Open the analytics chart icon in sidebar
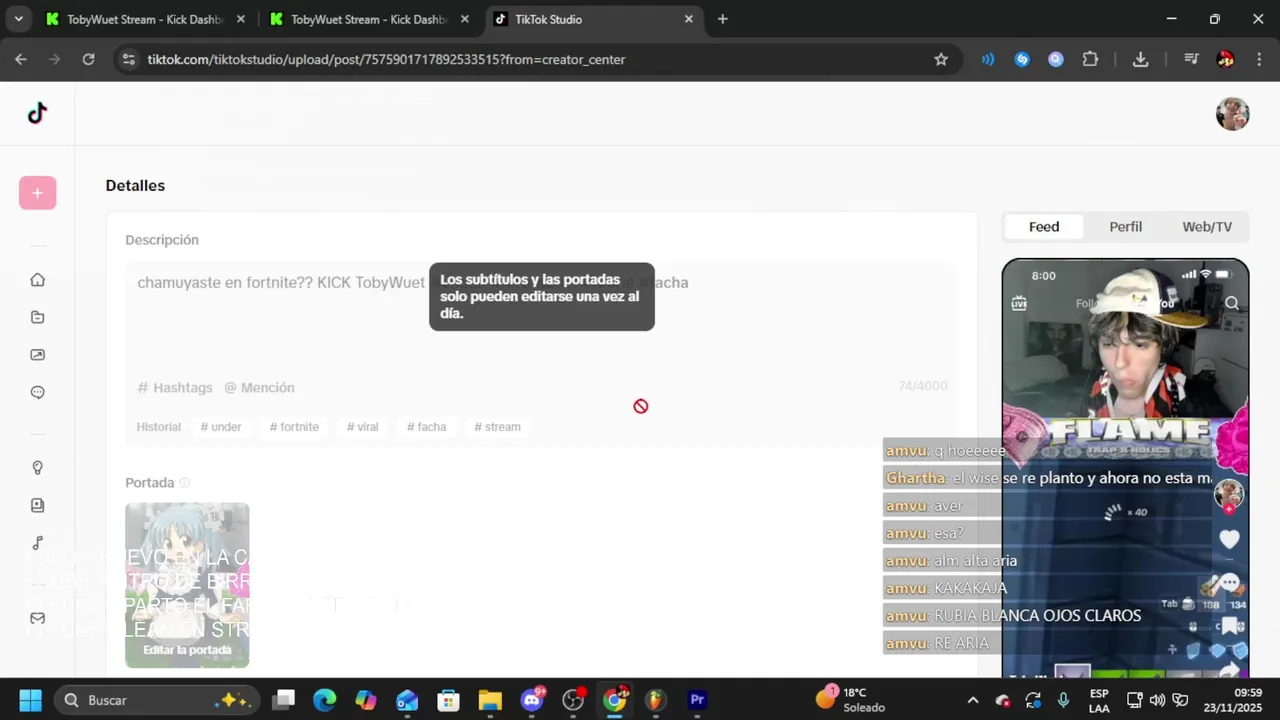This screenshot has height=720, width=1280. [38, 355]
